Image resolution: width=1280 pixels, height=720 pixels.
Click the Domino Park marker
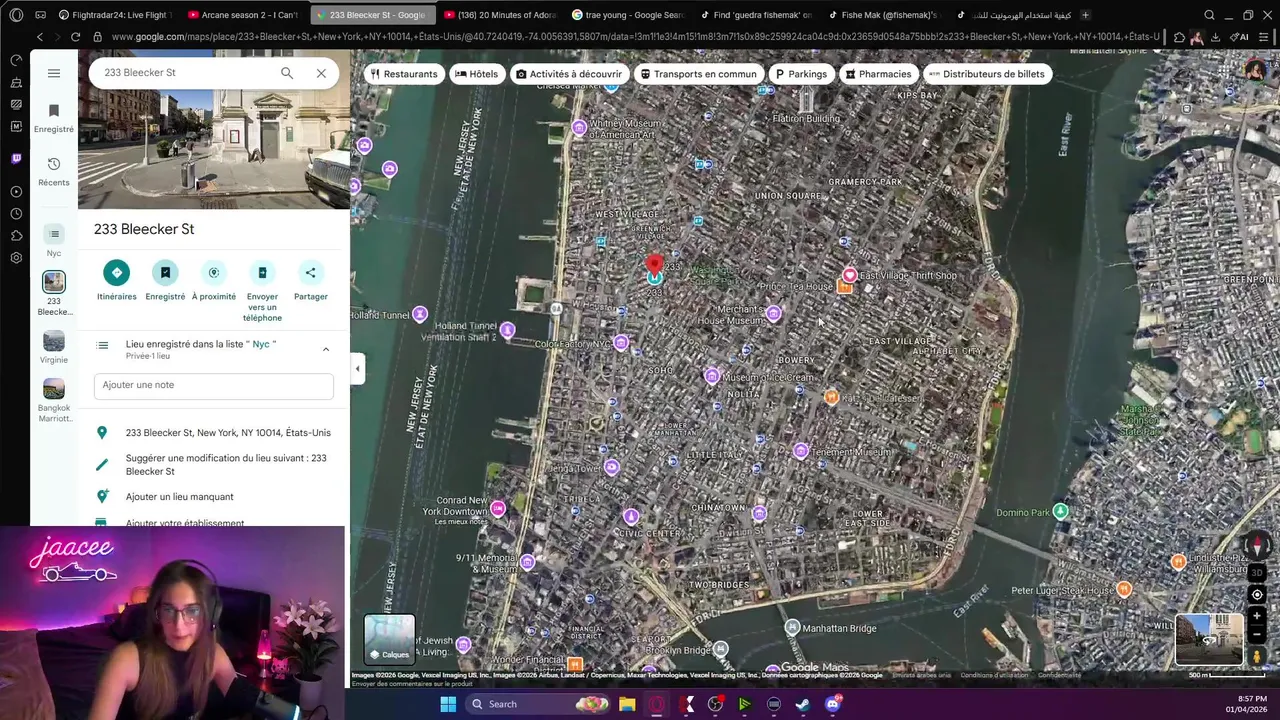[1060, 511]
